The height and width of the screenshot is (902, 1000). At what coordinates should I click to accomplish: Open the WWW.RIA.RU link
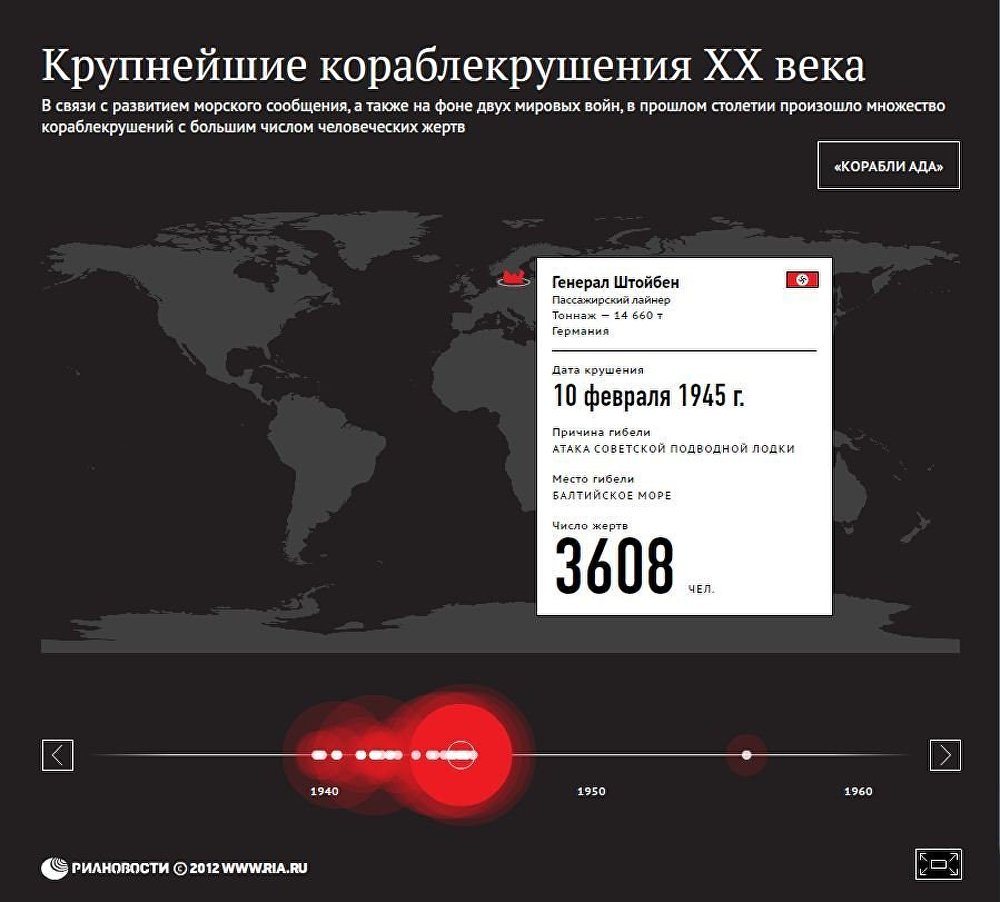tap(265, 868)
